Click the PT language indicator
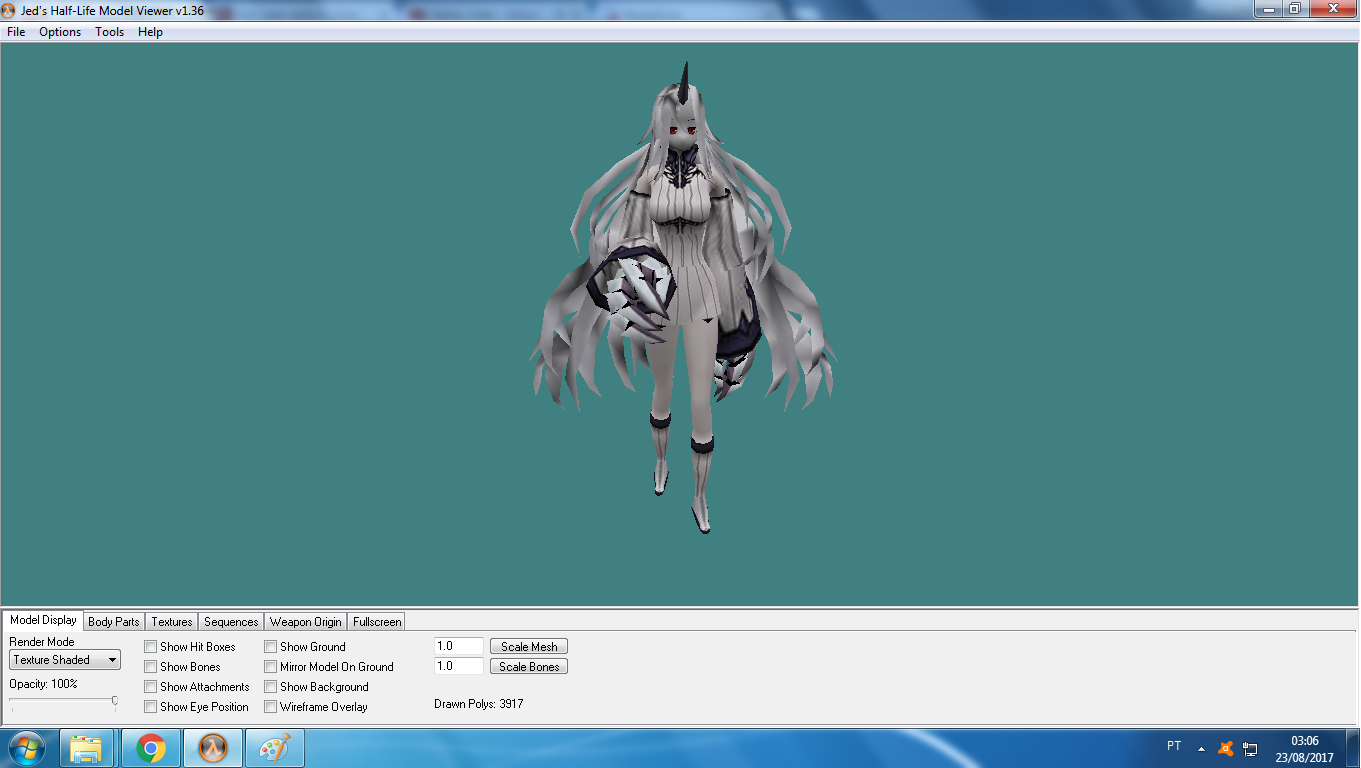 (x=1174, y=746)
